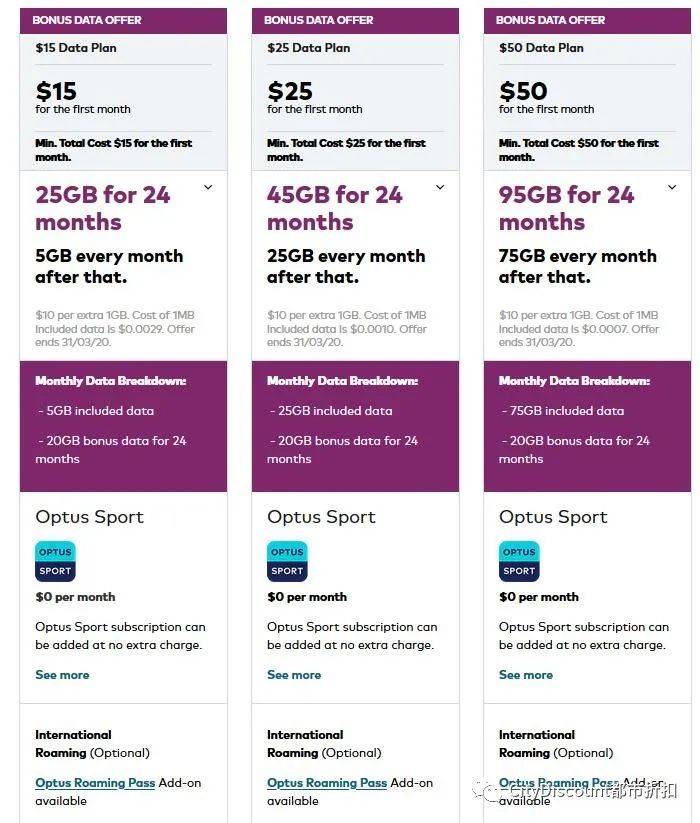The width and height of the screenshot is (700, 823).
Task: Click the Optus Sport heading in $25 plan
Action: pyautogui.click(x=321, y=517)
